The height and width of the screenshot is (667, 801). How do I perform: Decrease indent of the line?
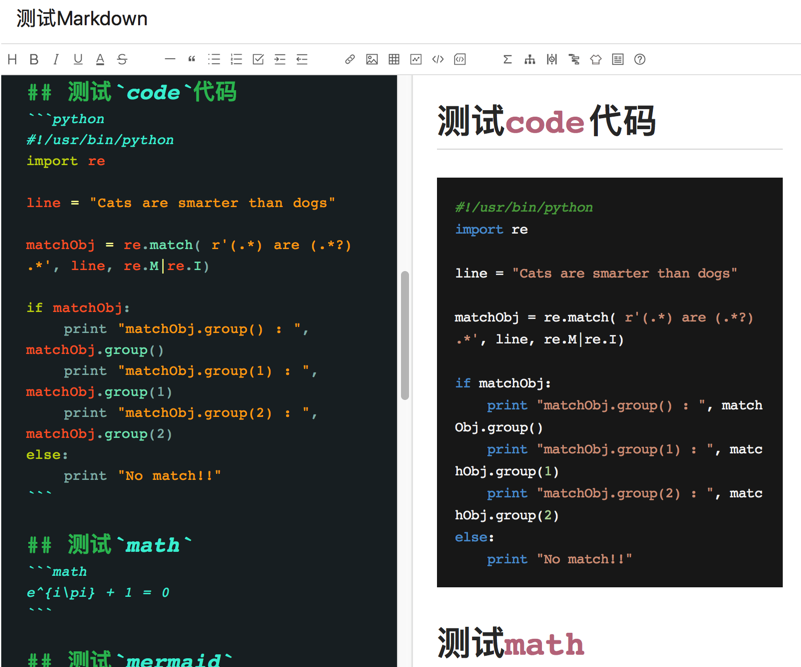click(302, 59)
